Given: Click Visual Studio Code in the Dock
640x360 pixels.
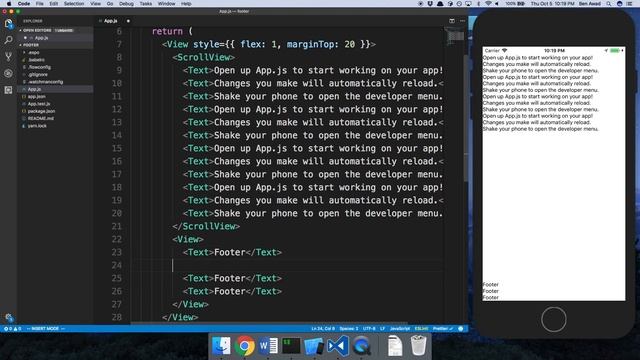Looking at the screenshot, I should point(338,346).
